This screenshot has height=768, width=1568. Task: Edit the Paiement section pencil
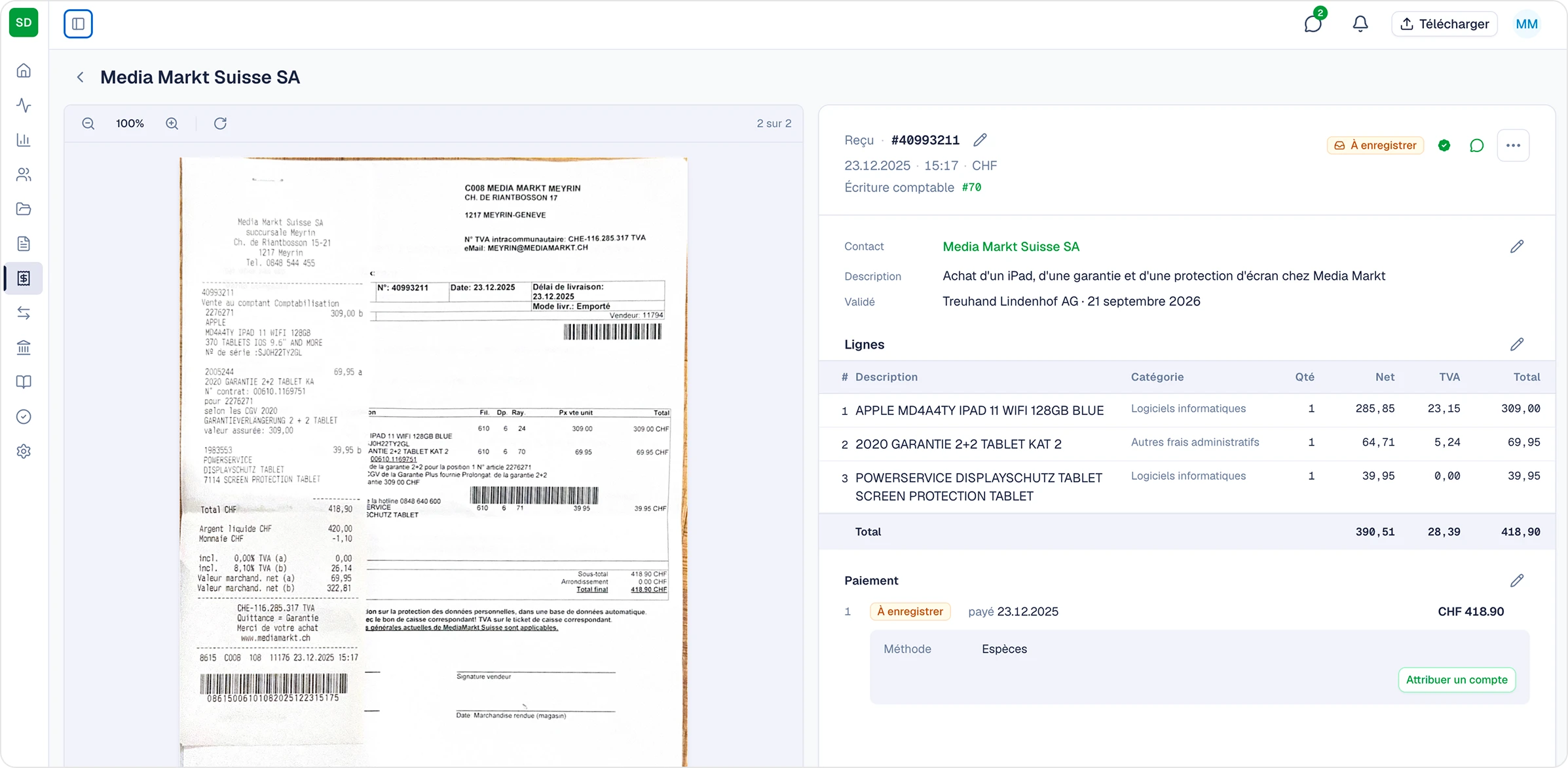point(1517,581)
